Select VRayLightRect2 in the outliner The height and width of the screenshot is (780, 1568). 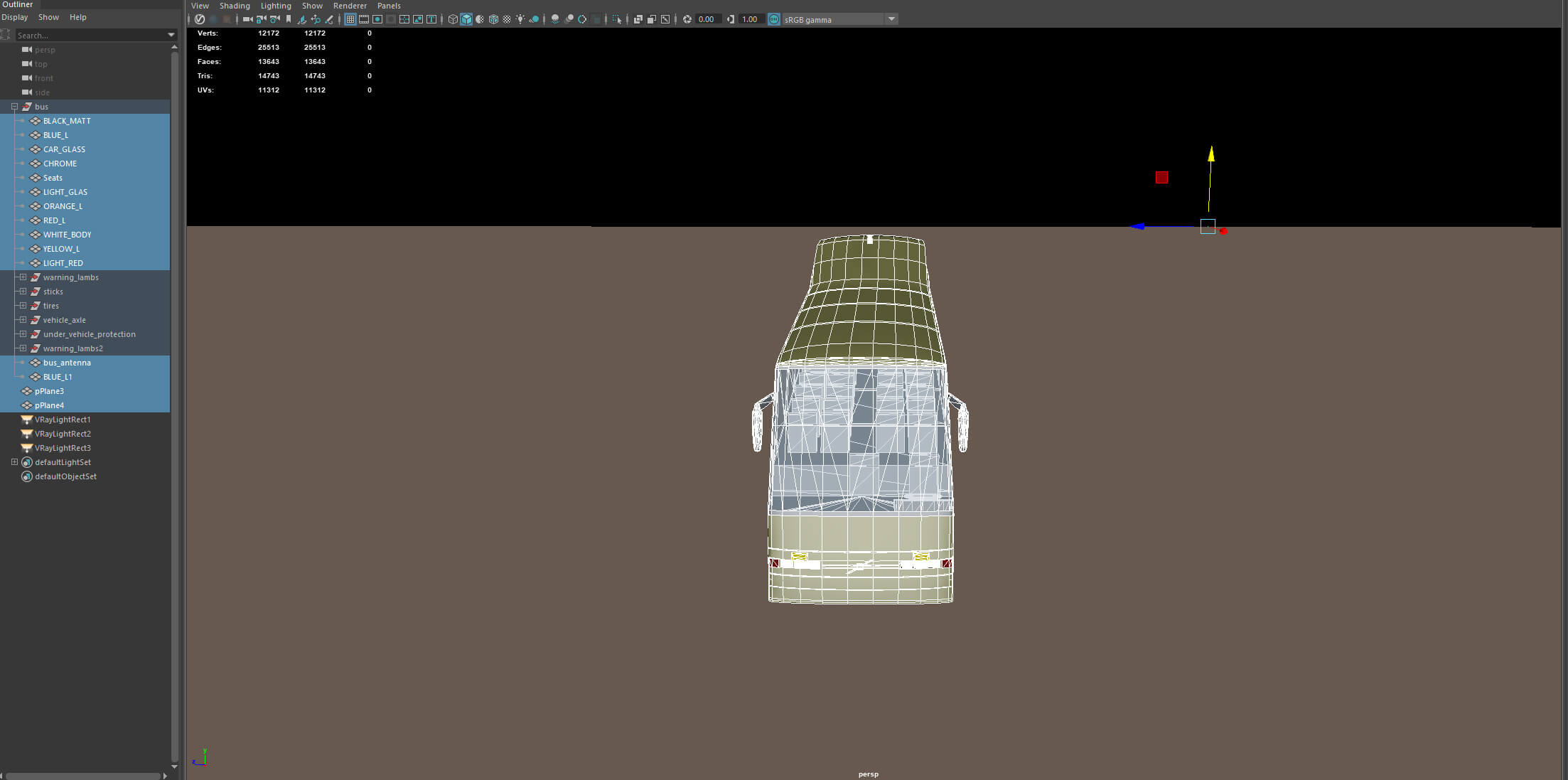pyautogui.click(x=63, y=434)
